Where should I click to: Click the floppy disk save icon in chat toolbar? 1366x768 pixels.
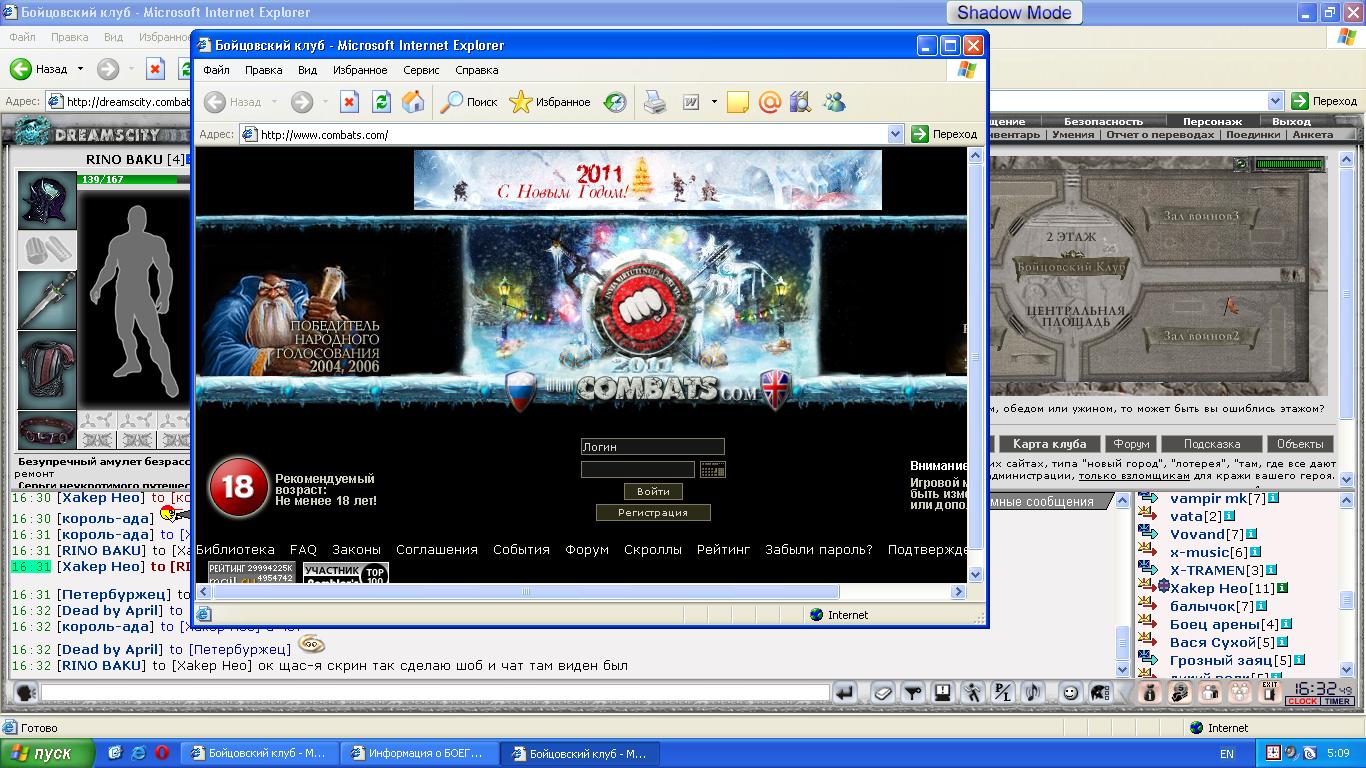(x=942, y=692)
